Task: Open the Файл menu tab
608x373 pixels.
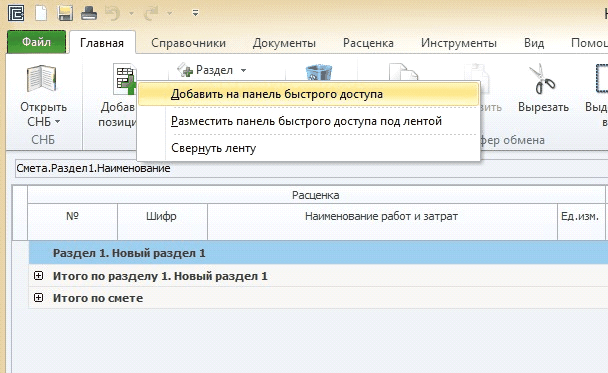Action: (36, 42)
